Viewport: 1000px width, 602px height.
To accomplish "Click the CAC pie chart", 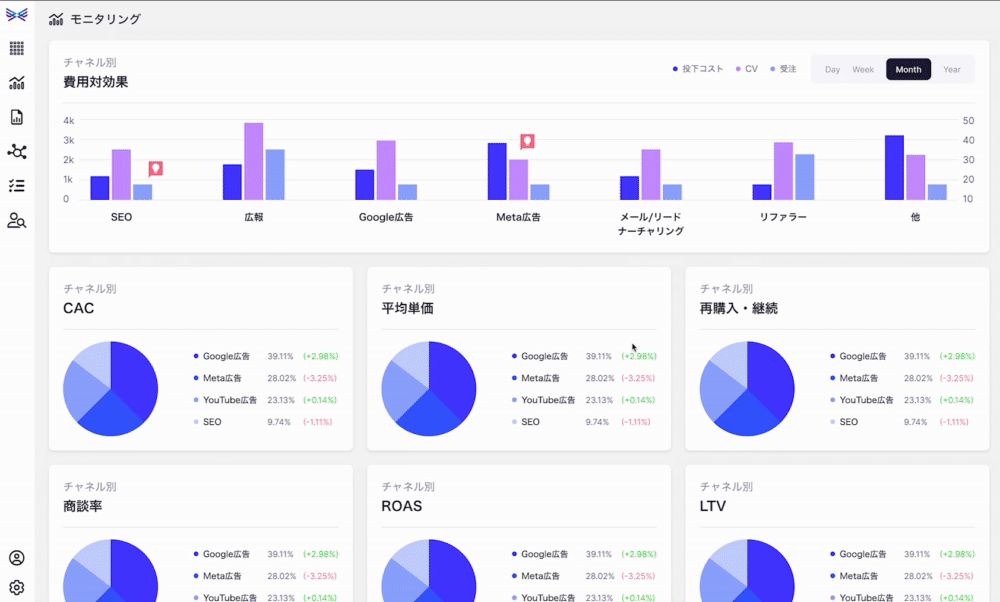I will click(x=110, y=388).
